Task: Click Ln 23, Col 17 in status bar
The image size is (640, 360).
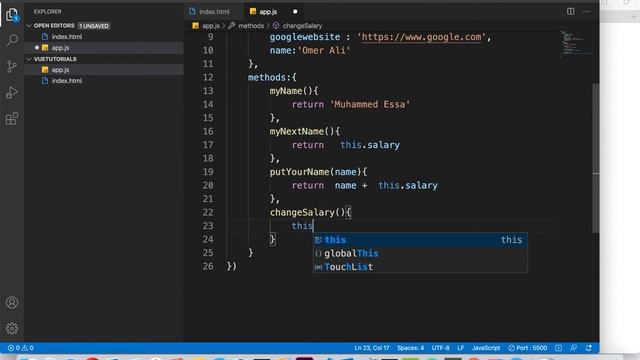Action: (371, 348)
